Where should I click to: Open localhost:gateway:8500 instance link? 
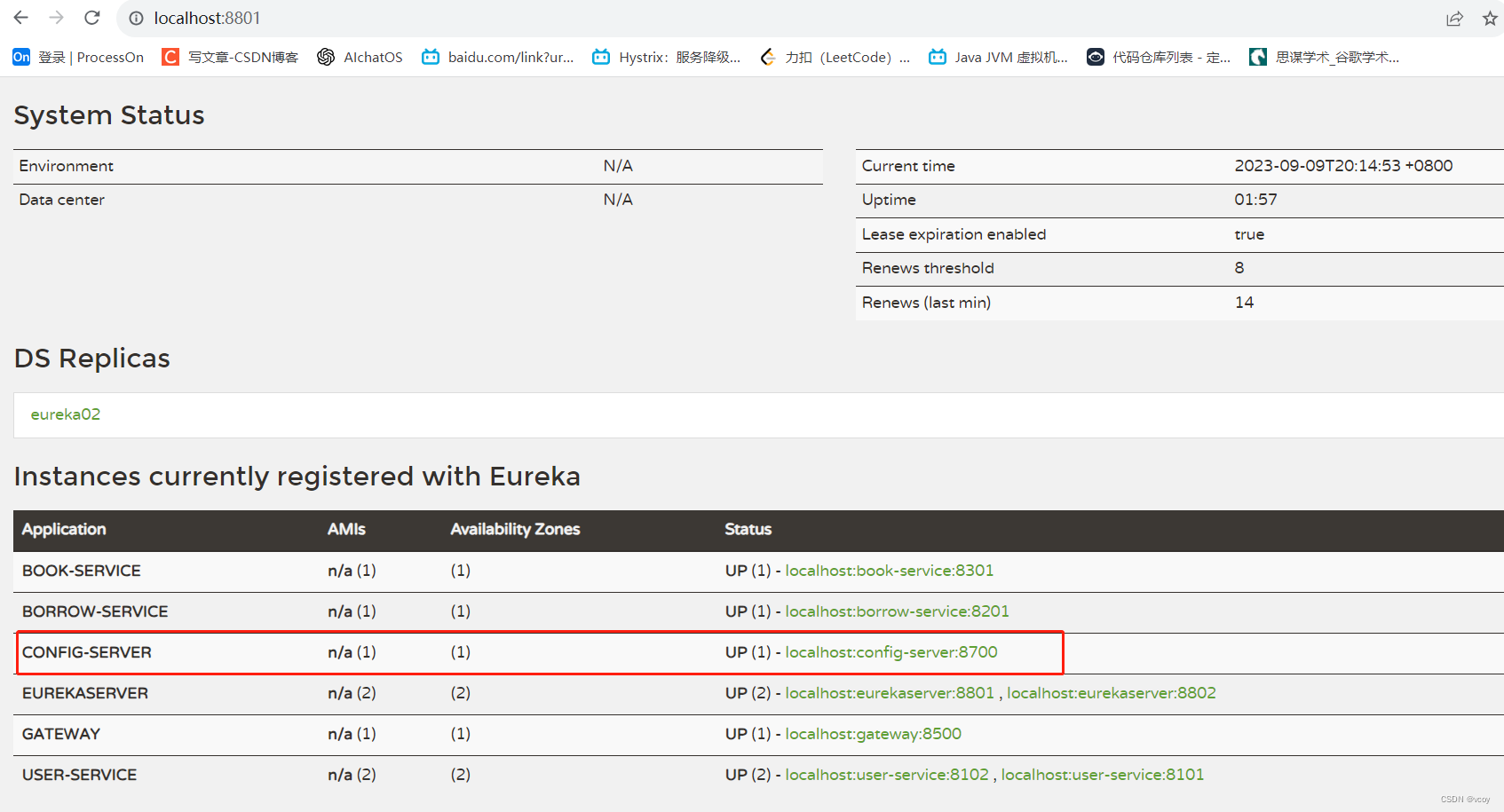[x=874, y=734]
